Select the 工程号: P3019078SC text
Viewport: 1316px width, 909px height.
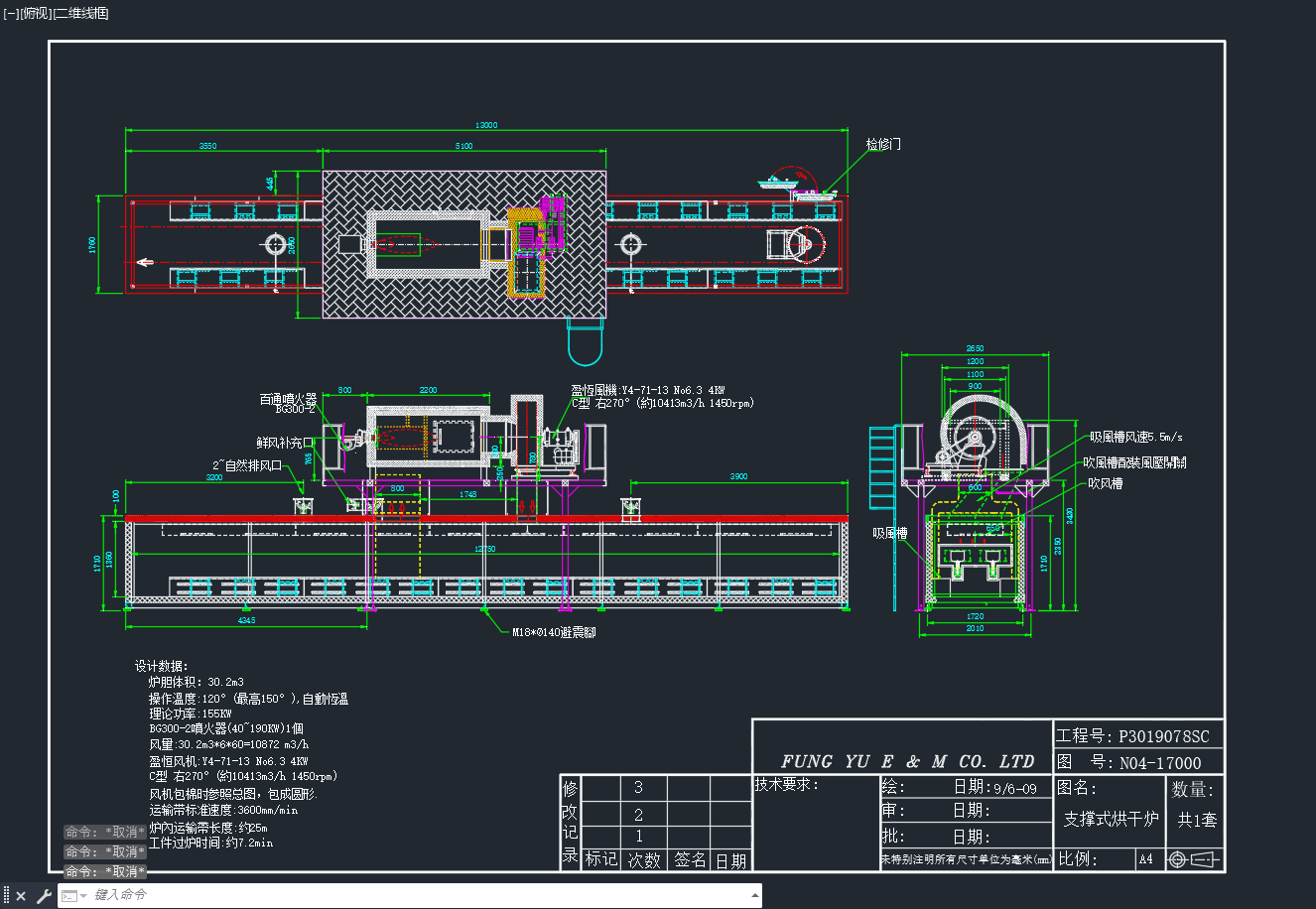tap(1132, 736)
